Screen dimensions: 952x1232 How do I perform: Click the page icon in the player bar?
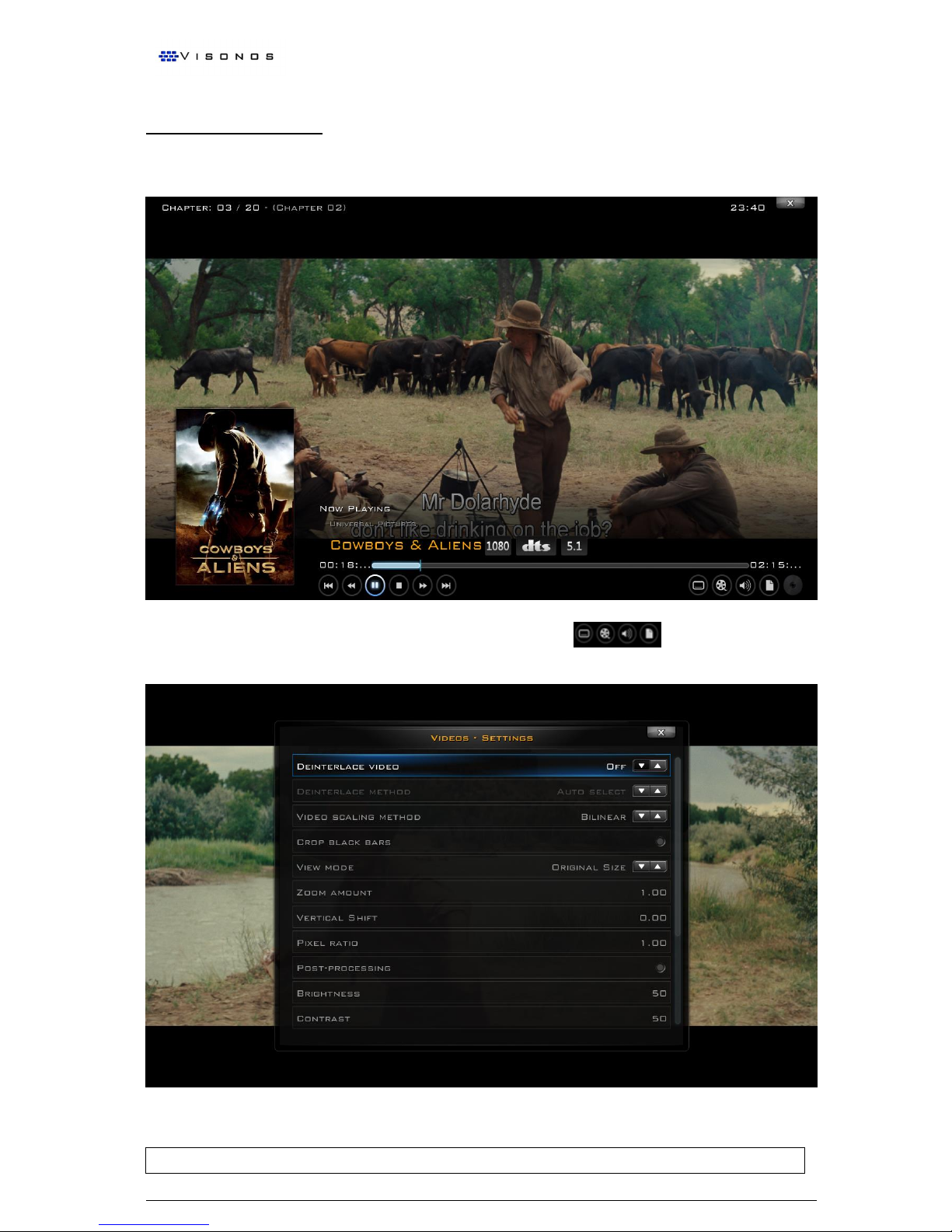769,585
